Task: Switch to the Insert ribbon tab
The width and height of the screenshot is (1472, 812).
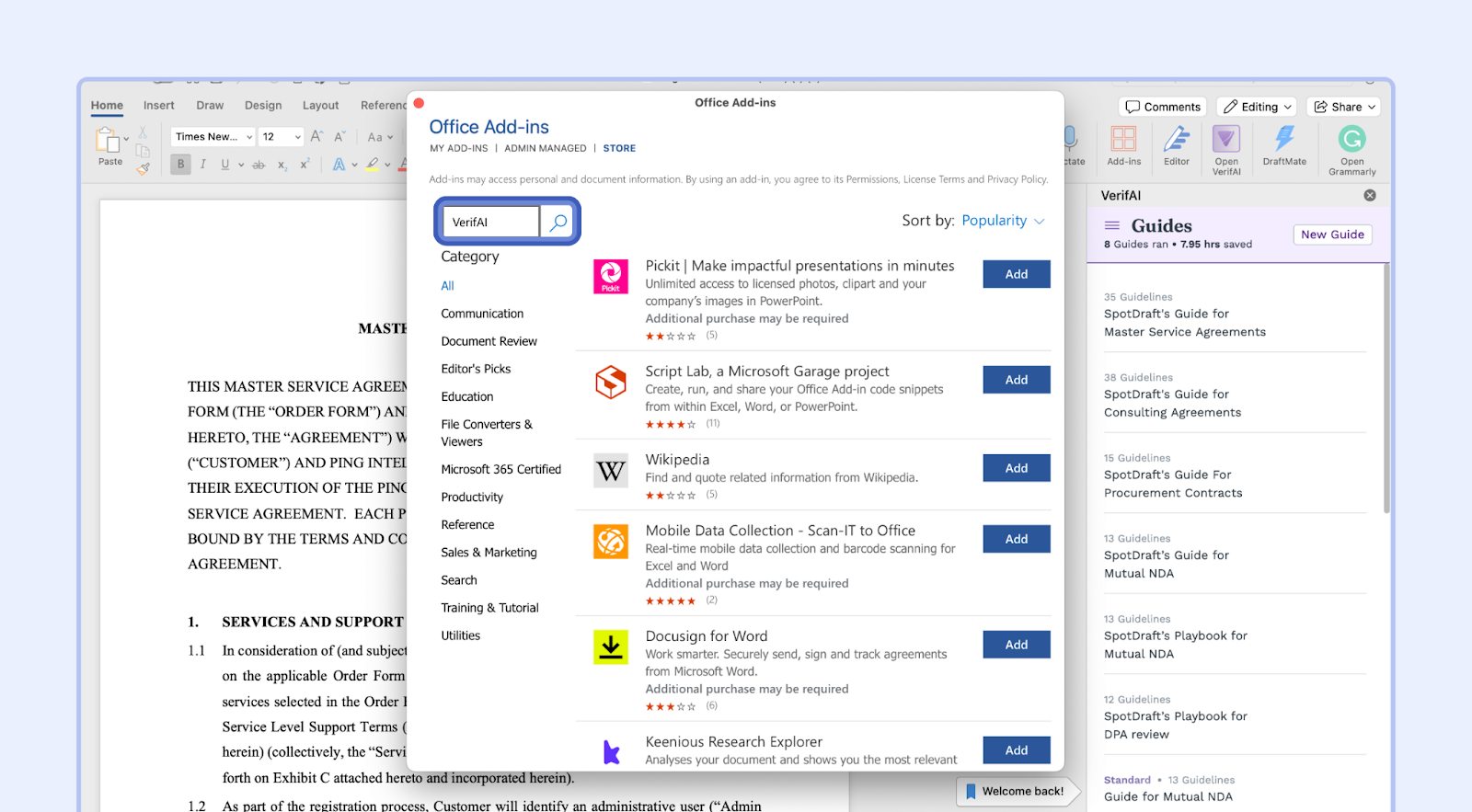Action: pos(158,106)
